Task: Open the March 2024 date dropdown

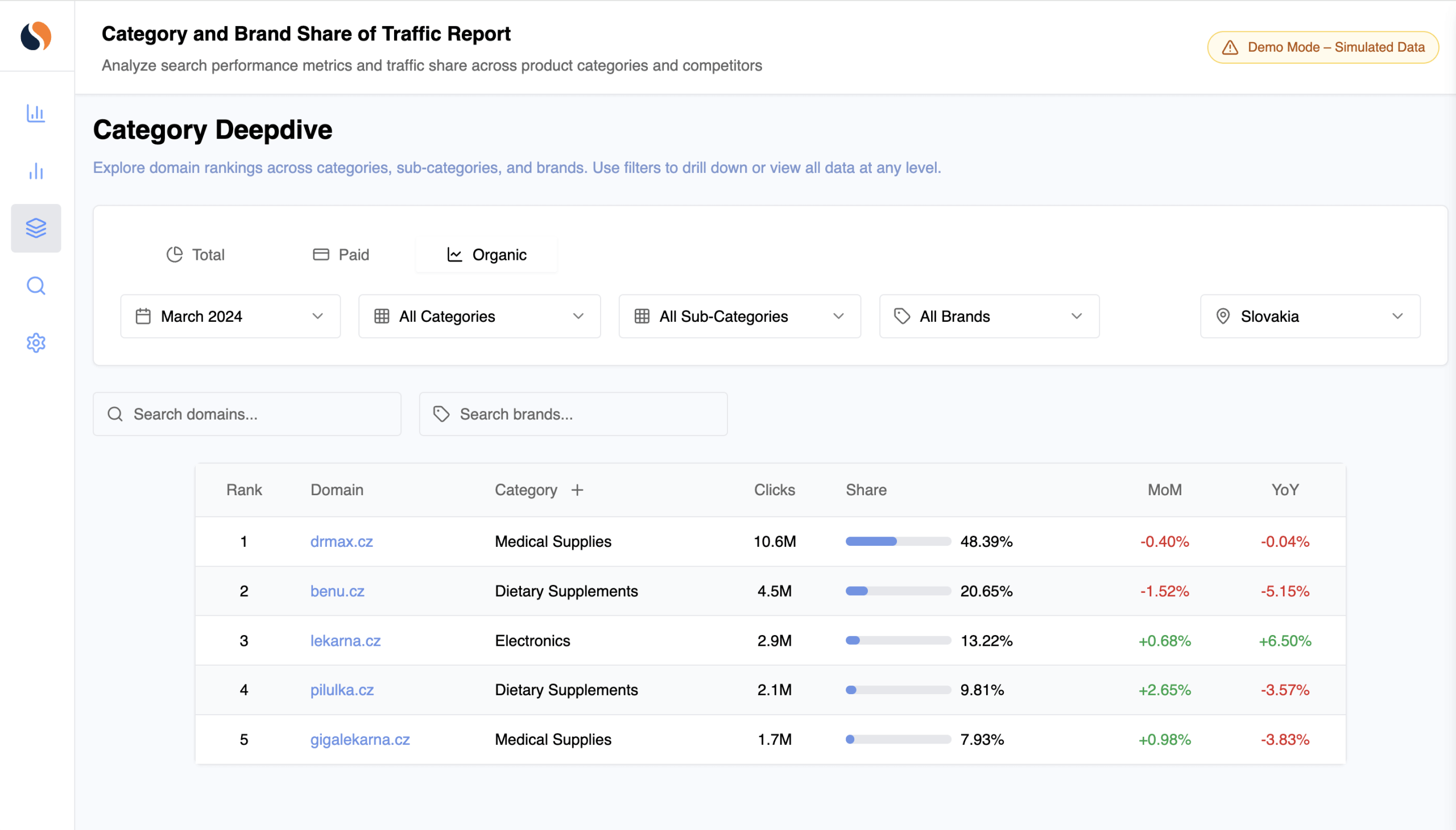Action: [230, 317]
